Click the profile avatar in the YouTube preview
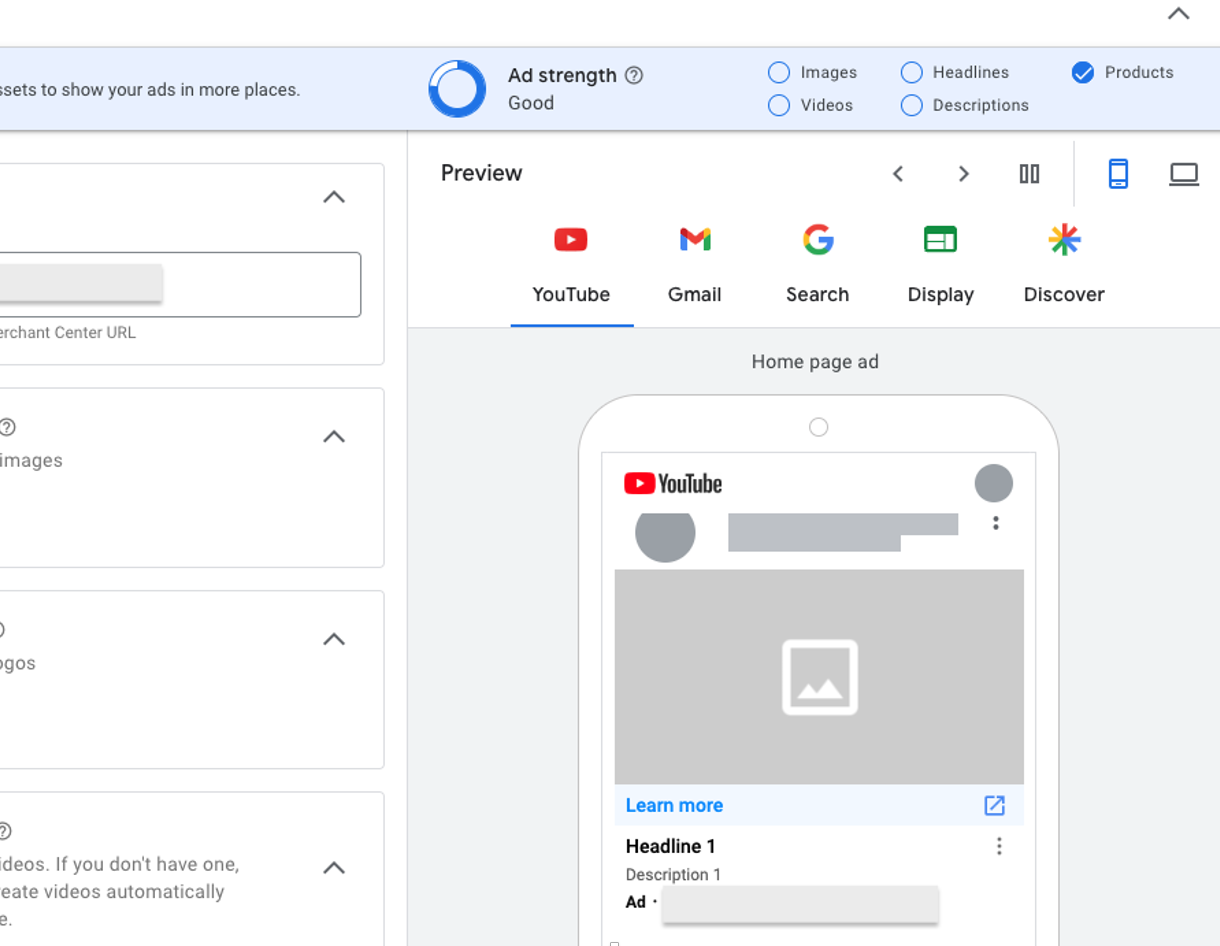Screen dimensions: 1220x946 tap(994, 483)
